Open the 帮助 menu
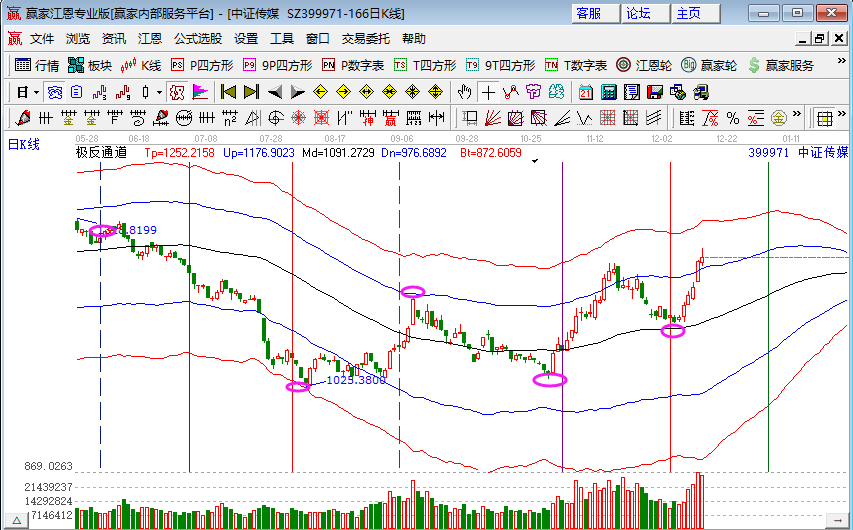The image size is (853, 530). tap(413, 39)
